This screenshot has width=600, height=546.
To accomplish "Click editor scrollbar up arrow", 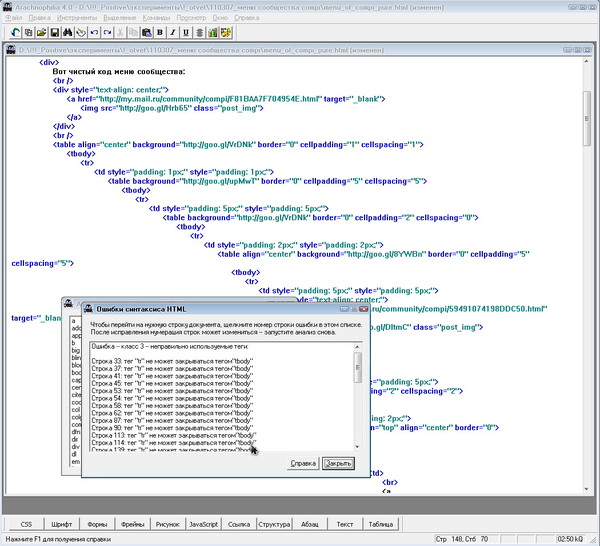I will pyautogui.click(x=587, y=61).
